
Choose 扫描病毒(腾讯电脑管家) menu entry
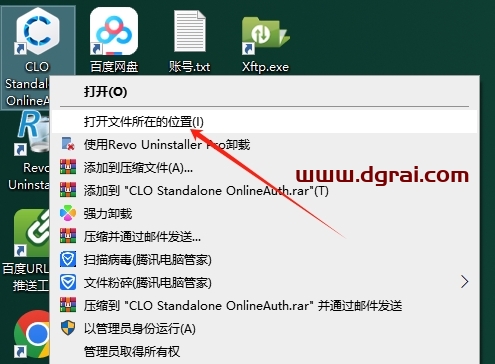265,260
